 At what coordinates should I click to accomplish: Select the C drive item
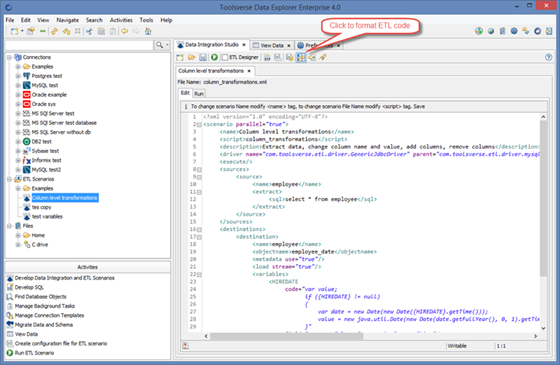(40, 245)
